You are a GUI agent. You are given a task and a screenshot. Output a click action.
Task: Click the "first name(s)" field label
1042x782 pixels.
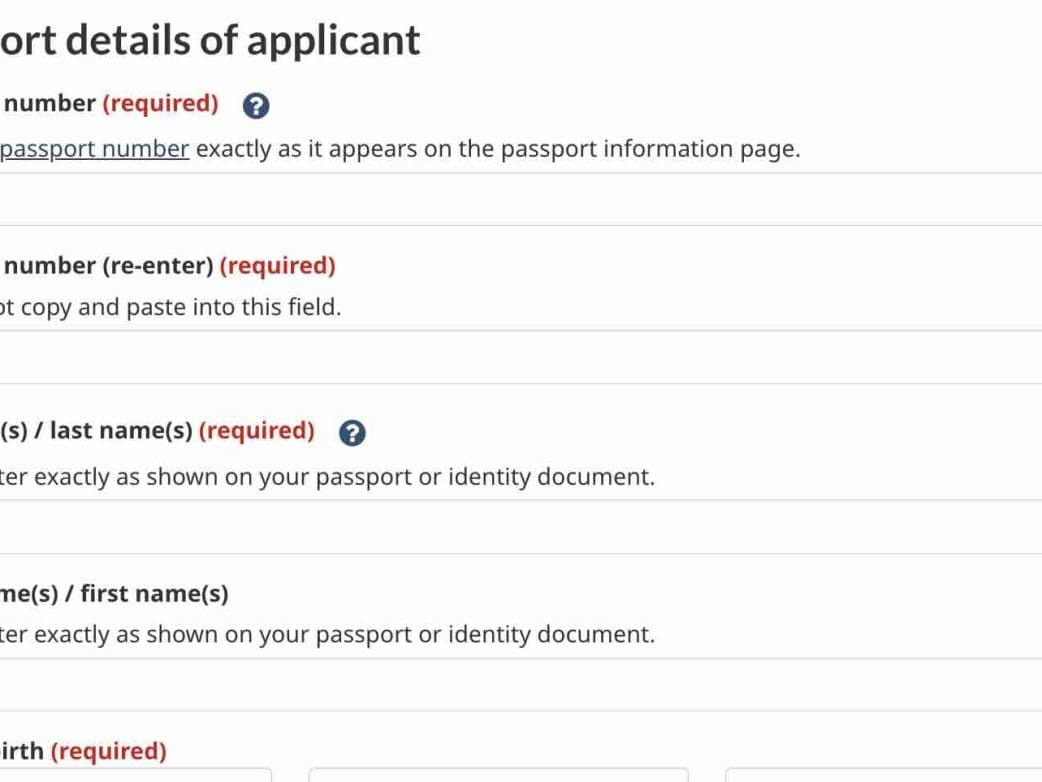(x=114, y=593)
